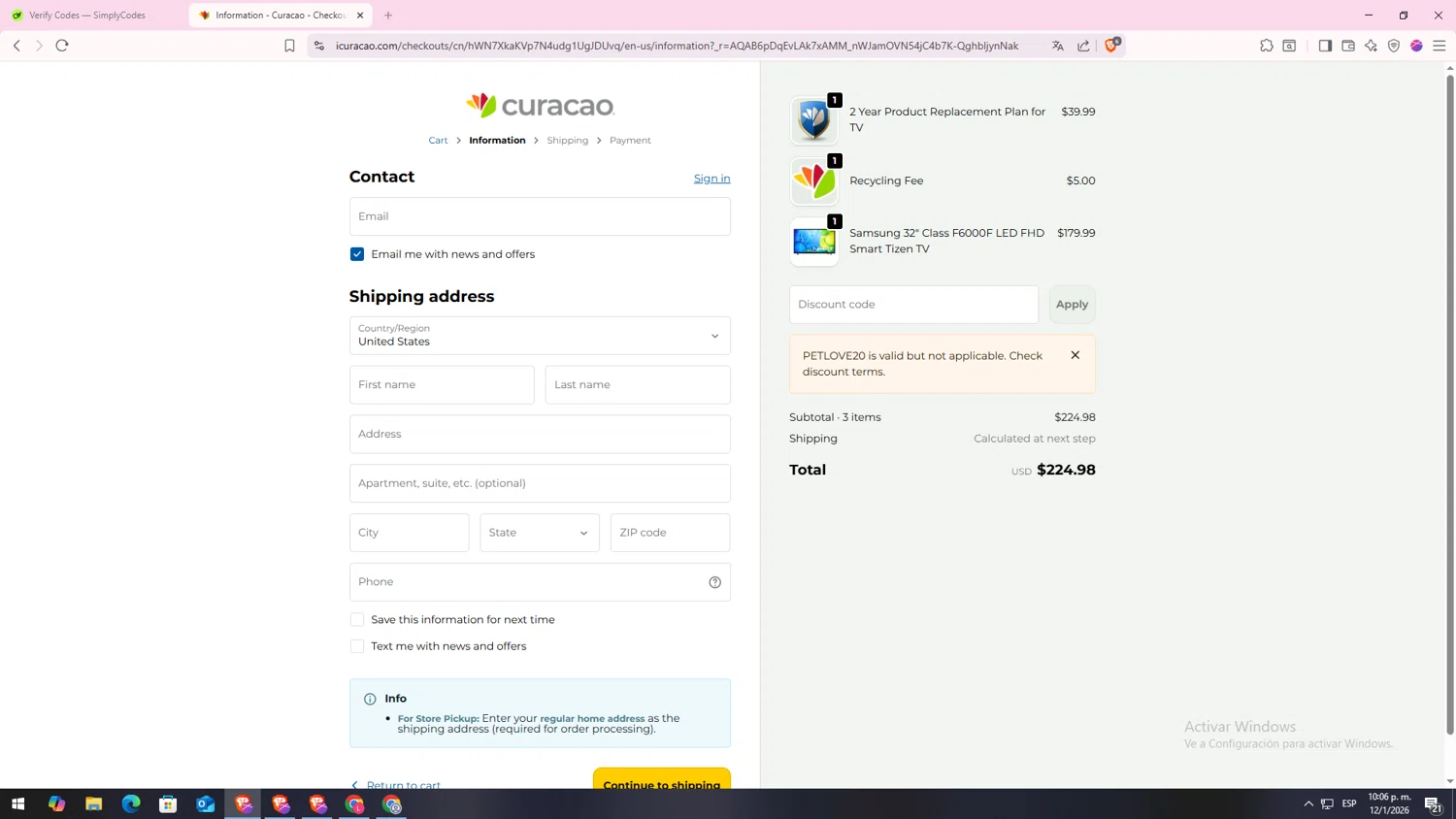Focus the First name field
The height and width of the screenshot is (819, 1456).
(x=442, y=385)
